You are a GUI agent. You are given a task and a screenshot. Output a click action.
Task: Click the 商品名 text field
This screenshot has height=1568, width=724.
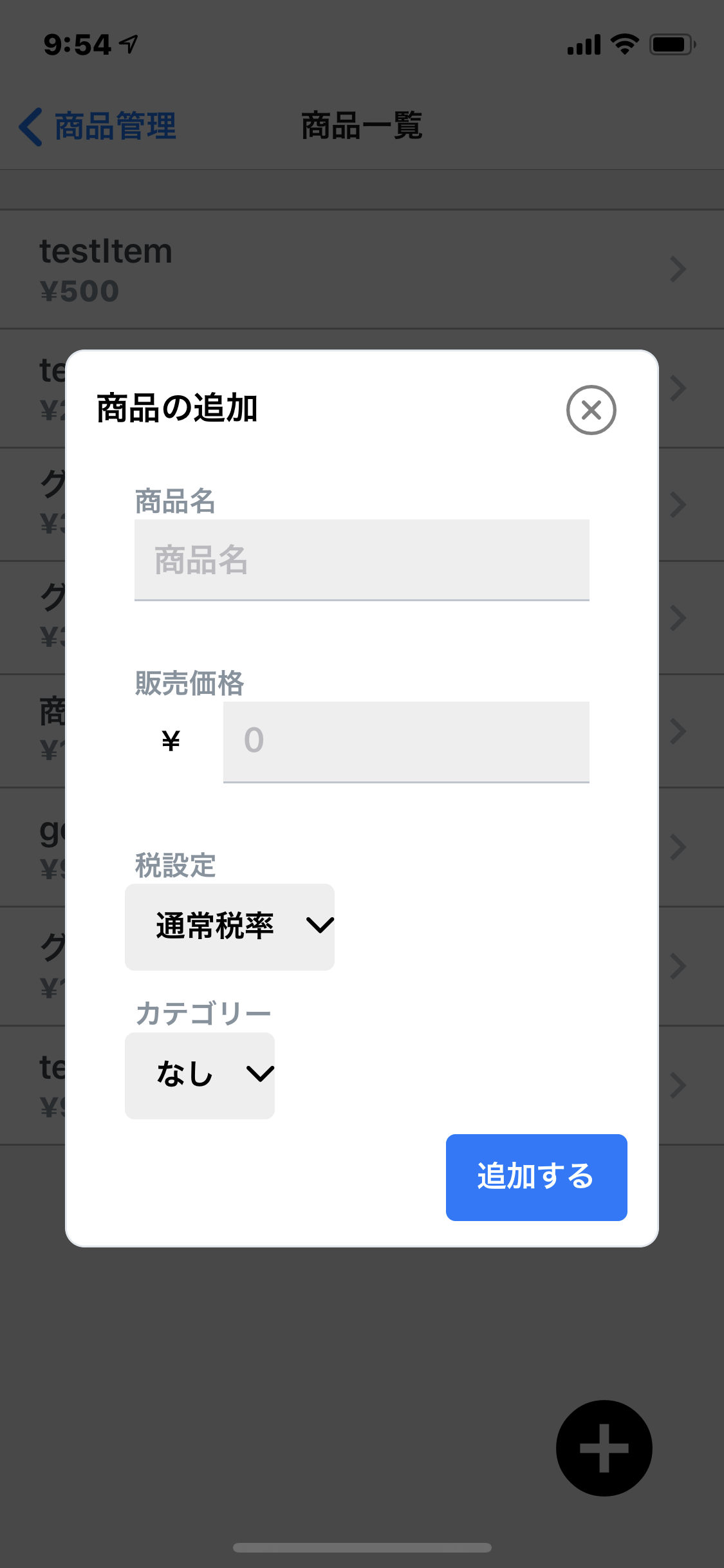[x=362, y=559]
